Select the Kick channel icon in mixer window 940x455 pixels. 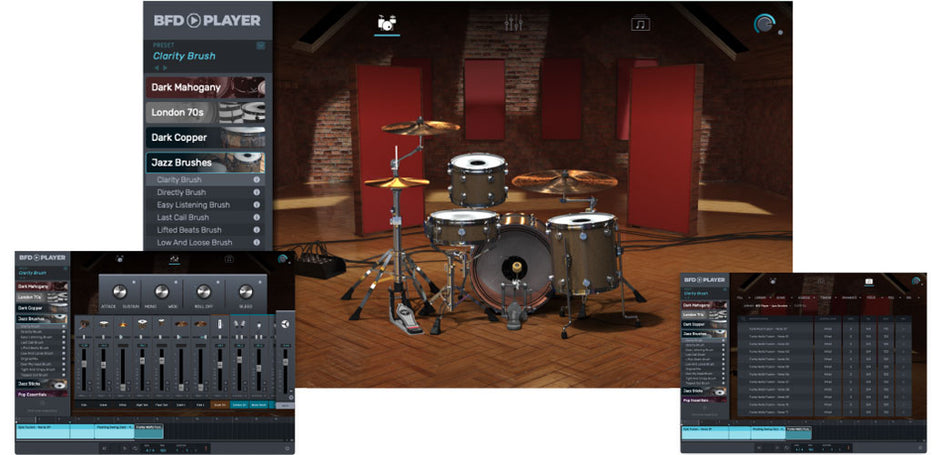pyautogui.click(x=84, y=324)
